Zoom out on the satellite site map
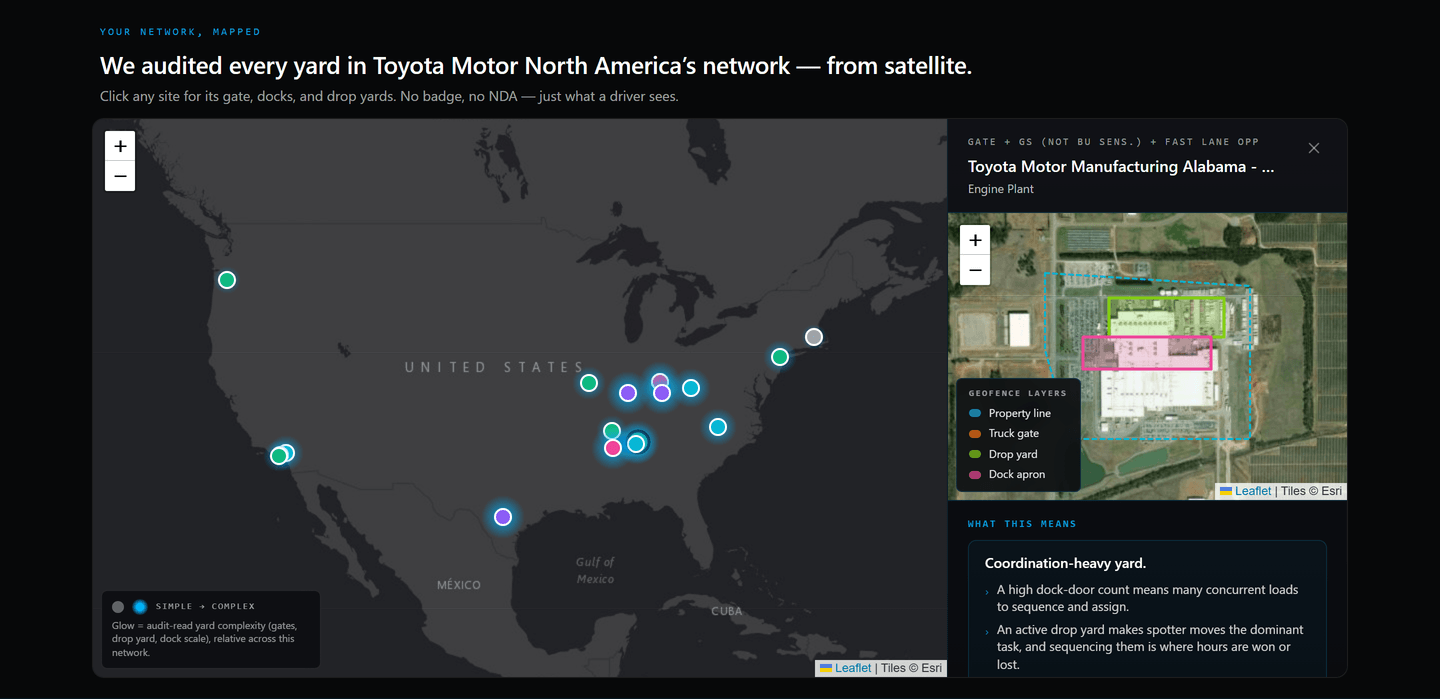 (x=975, y=270)
